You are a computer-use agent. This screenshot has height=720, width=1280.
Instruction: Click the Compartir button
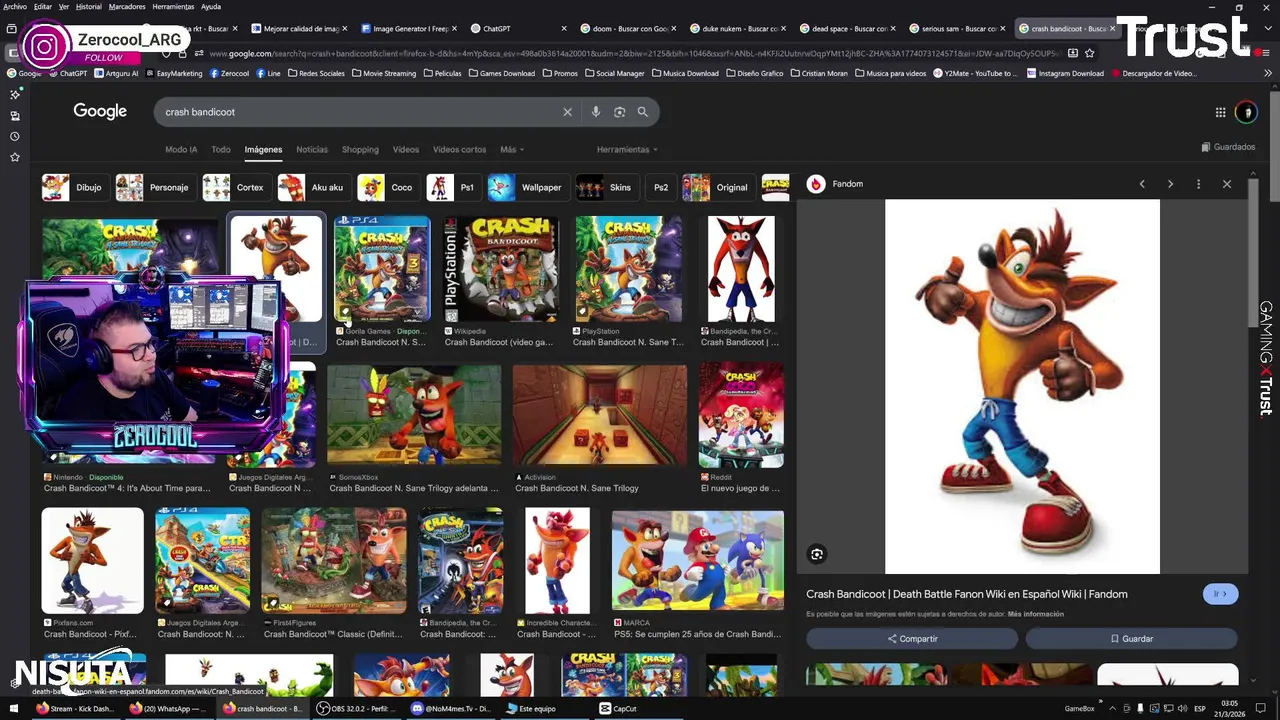point(912,638)
